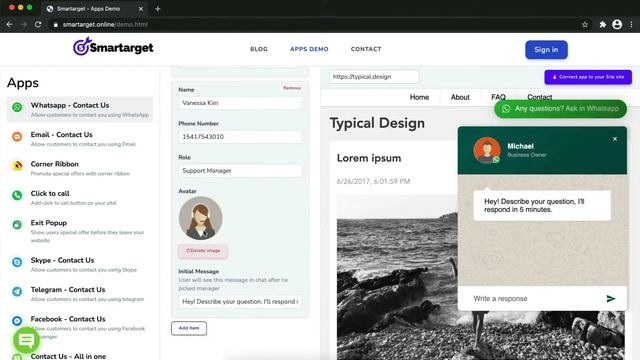This screenshot has height=360, width=640.
Task: Close the Michael WhatsApp chat window
Action: 615,139
